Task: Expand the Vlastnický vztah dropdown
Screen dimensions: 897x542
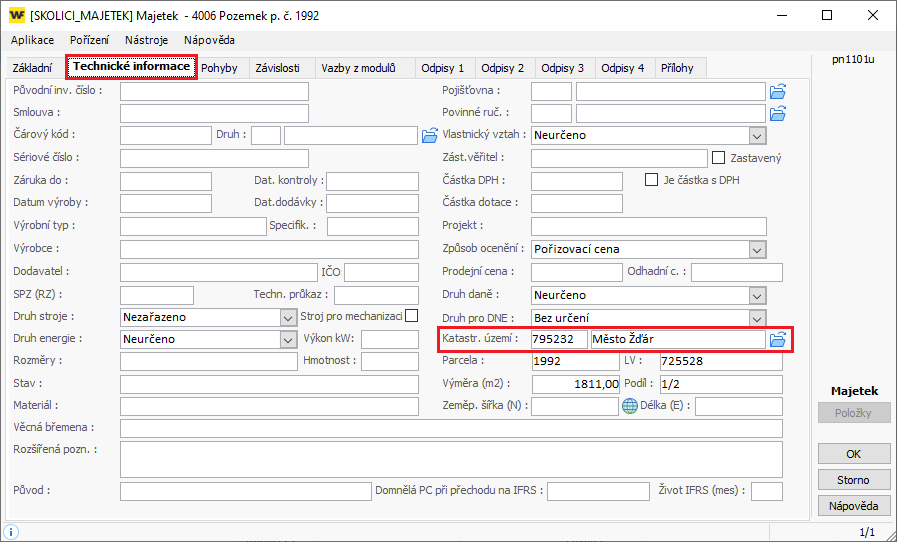Action: [757, 135]
